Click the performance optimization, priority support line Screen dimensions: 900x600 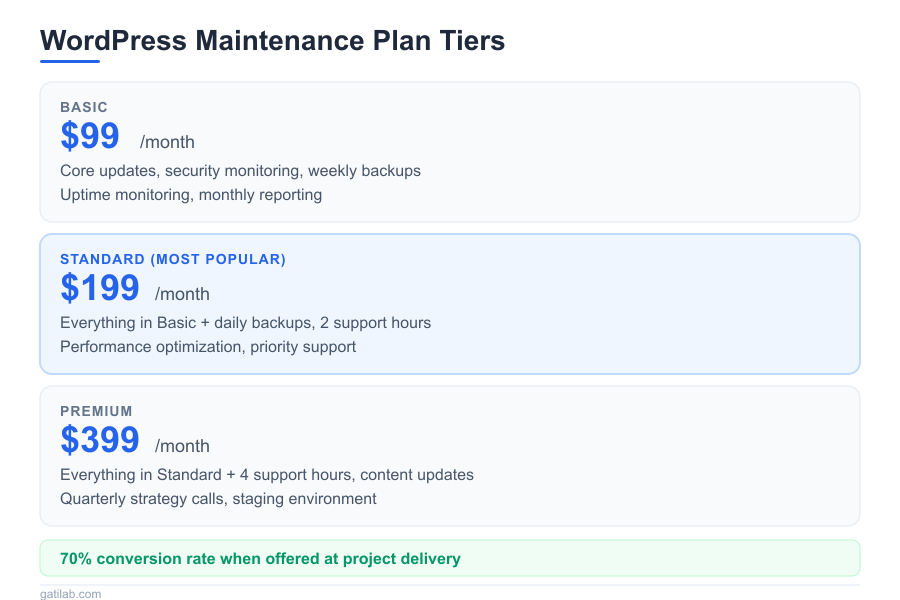(x=208, y=347)
